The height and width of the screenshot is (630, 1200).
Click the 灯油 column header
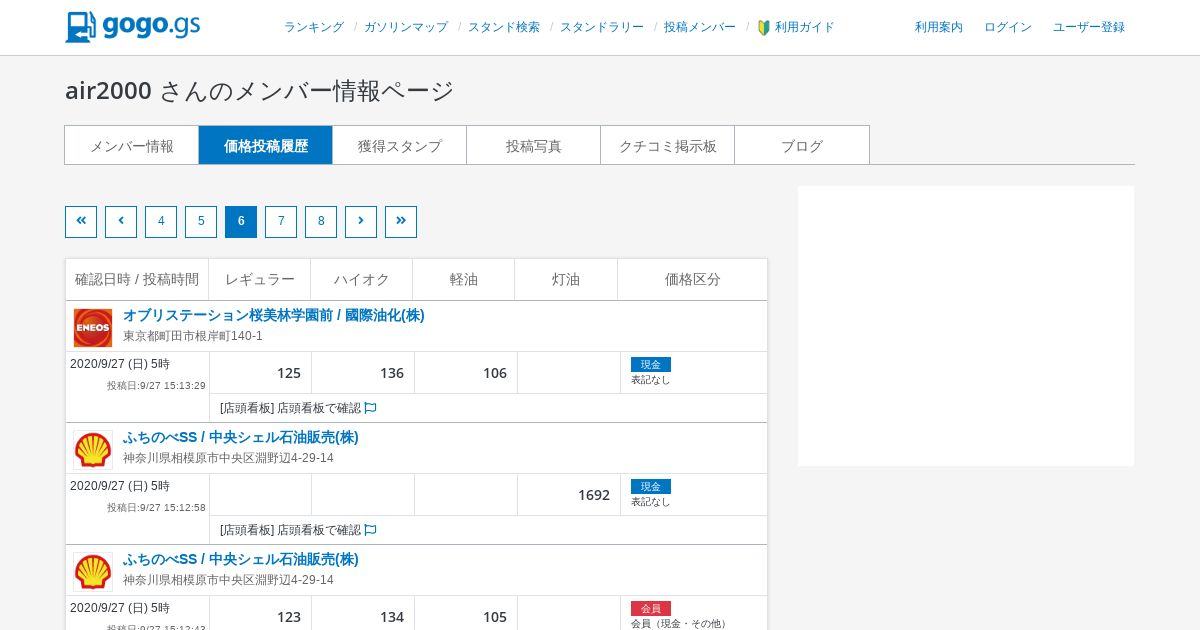click(x=566, y=279)
